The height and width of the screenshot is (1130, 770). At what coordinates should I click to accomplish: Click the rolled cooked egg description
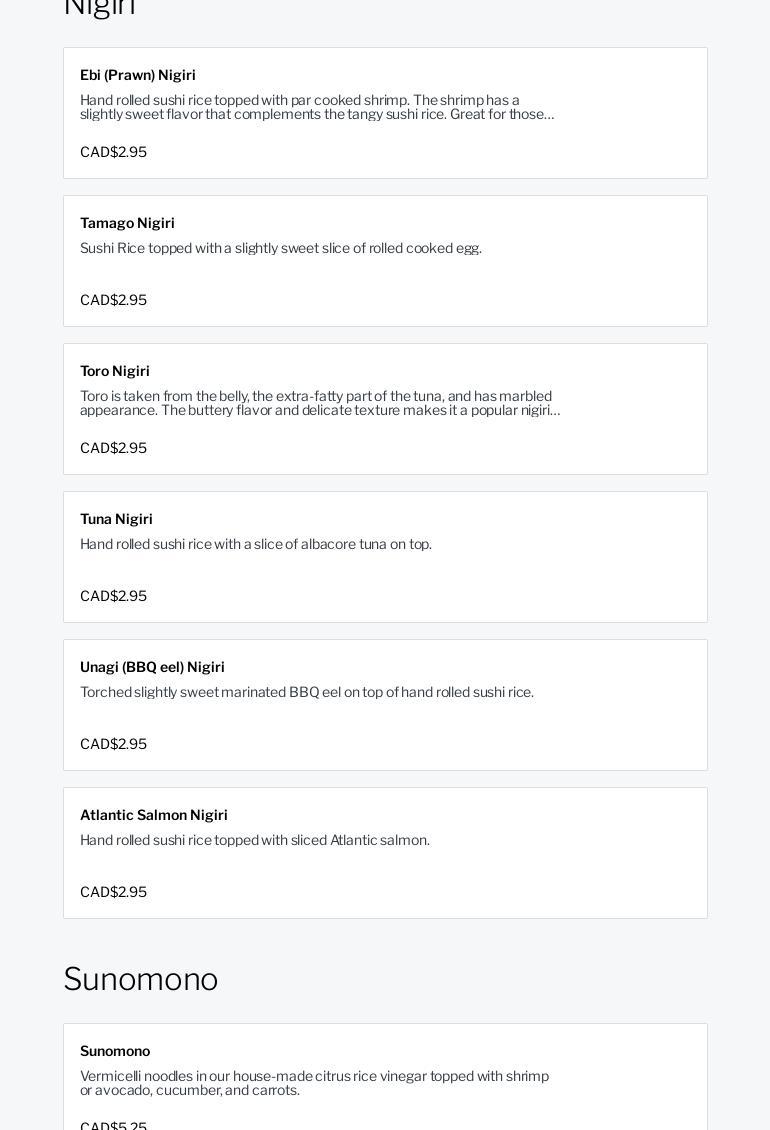281,248
